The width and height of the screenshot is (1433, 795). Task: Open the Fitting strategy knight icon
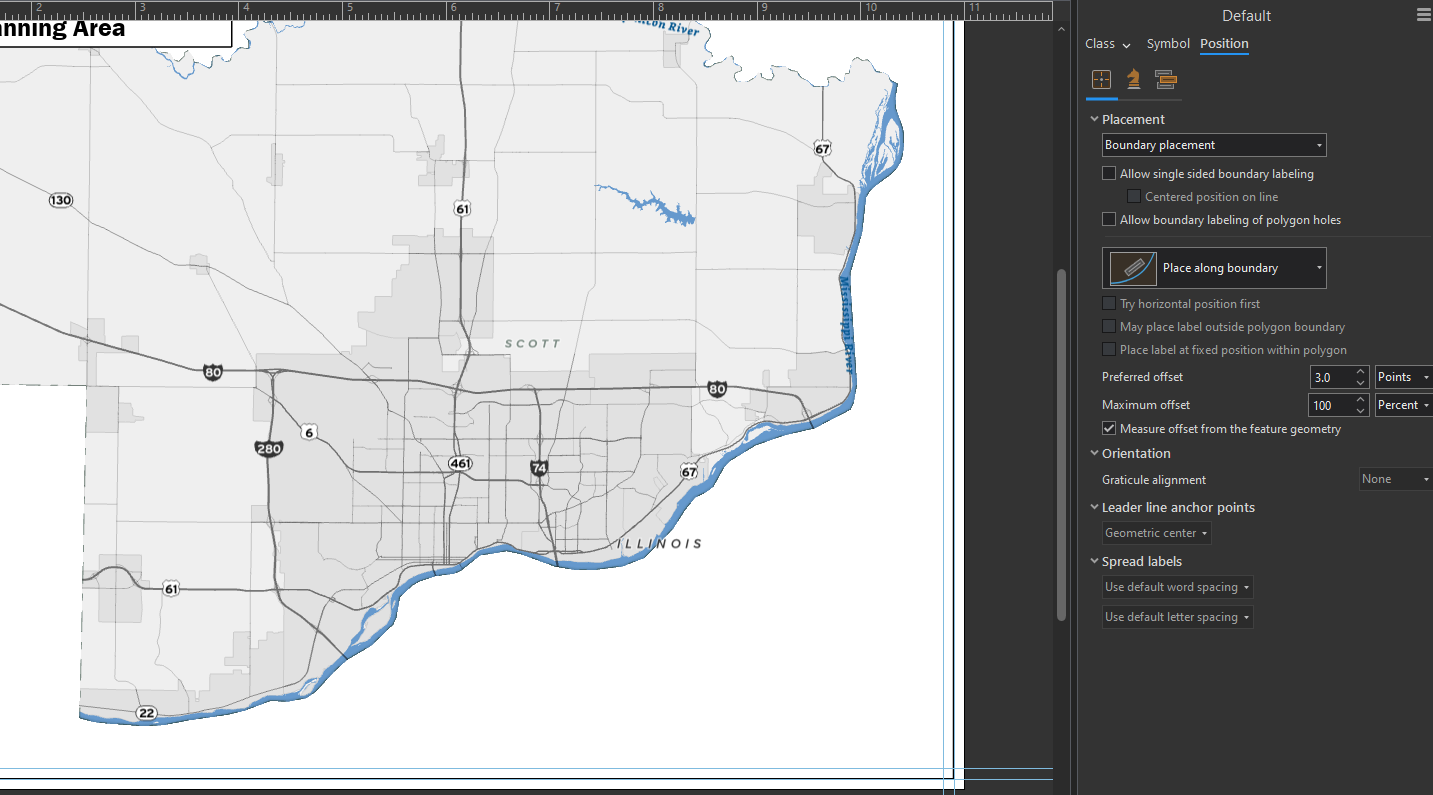pyautogui.click(x=1133, y=79)
